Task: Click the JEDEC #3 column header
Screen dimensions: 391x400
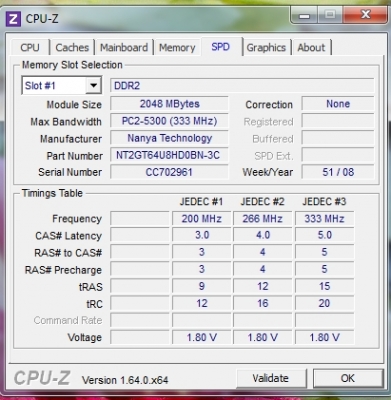Action: click(x=324, y=202)
